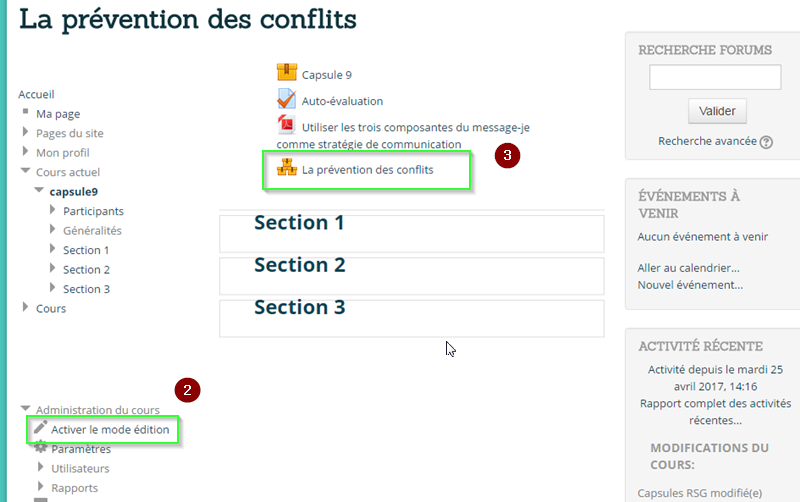Click the La prévention des conflits activity icon

click(x=287, y=168)
